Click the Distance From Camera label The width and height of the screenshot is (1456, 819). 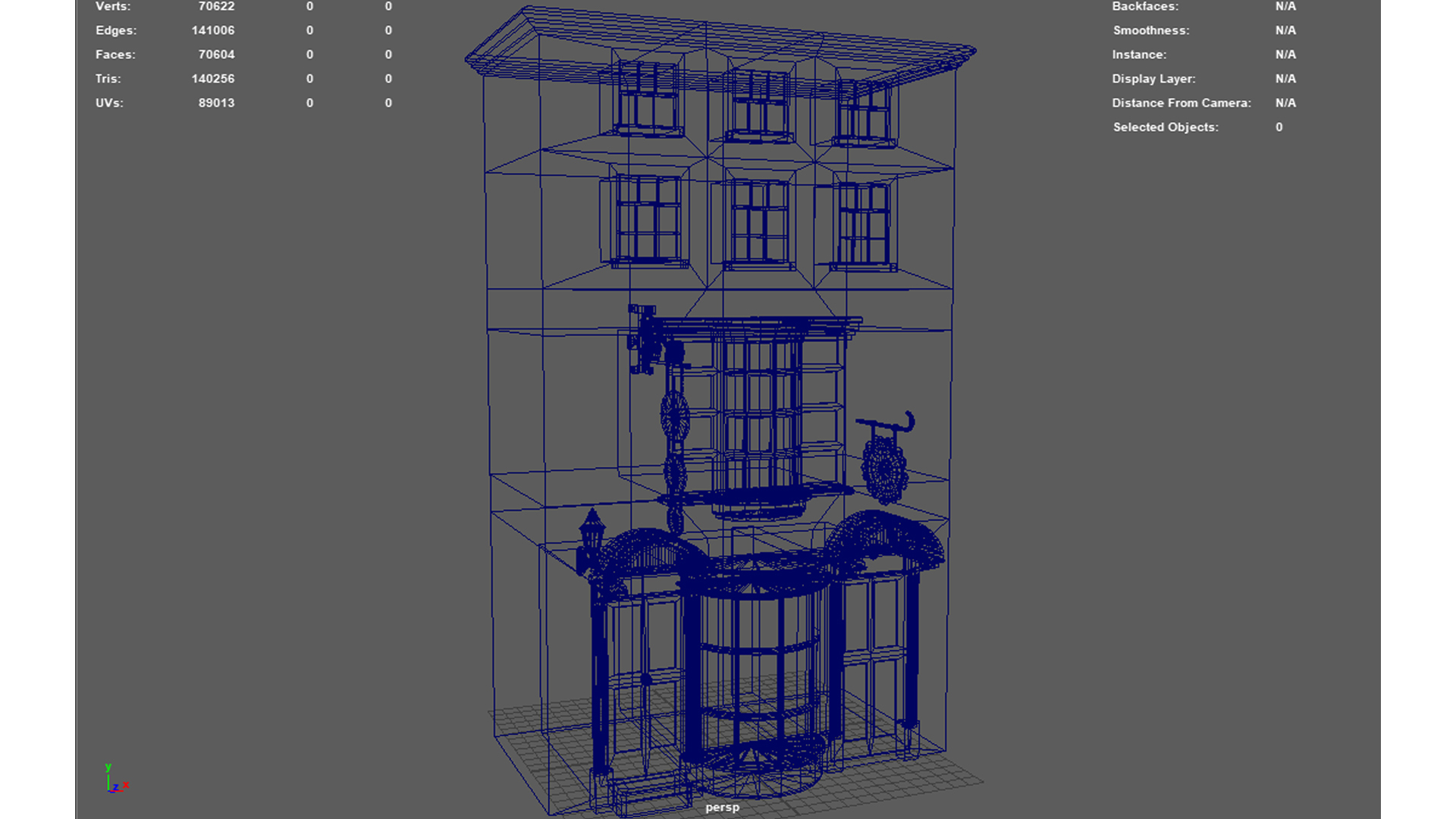point(1181,103)
